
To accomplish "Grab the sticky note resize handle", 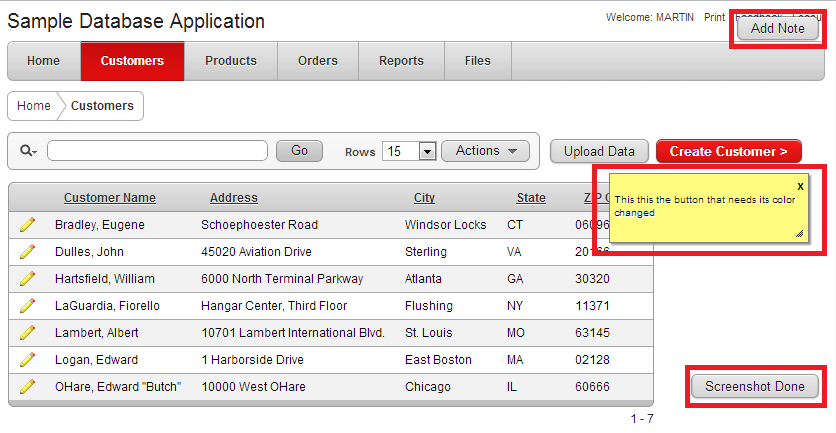I will pyautogui.click(x=799, y=234).
